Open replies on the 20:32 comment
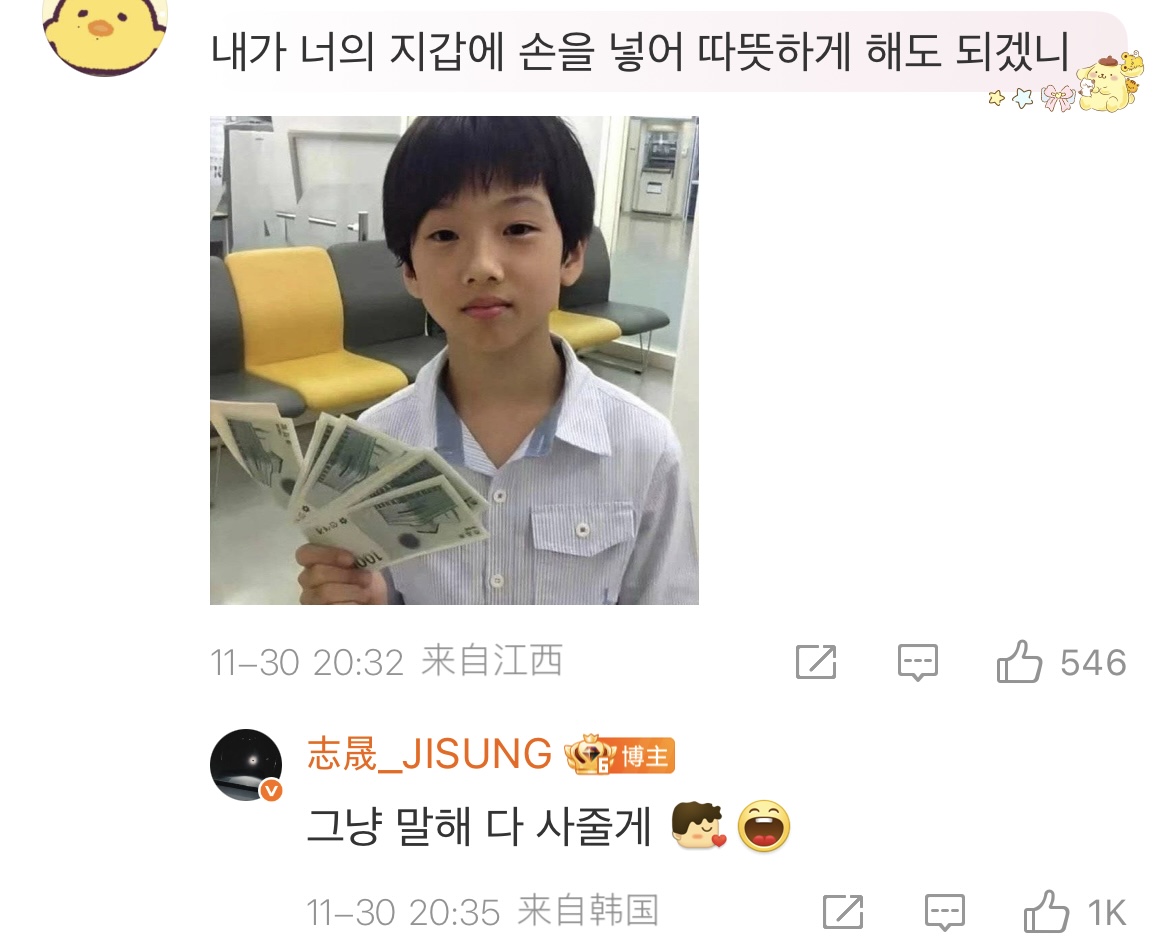The image size is (1169, 947). point(917,662)
